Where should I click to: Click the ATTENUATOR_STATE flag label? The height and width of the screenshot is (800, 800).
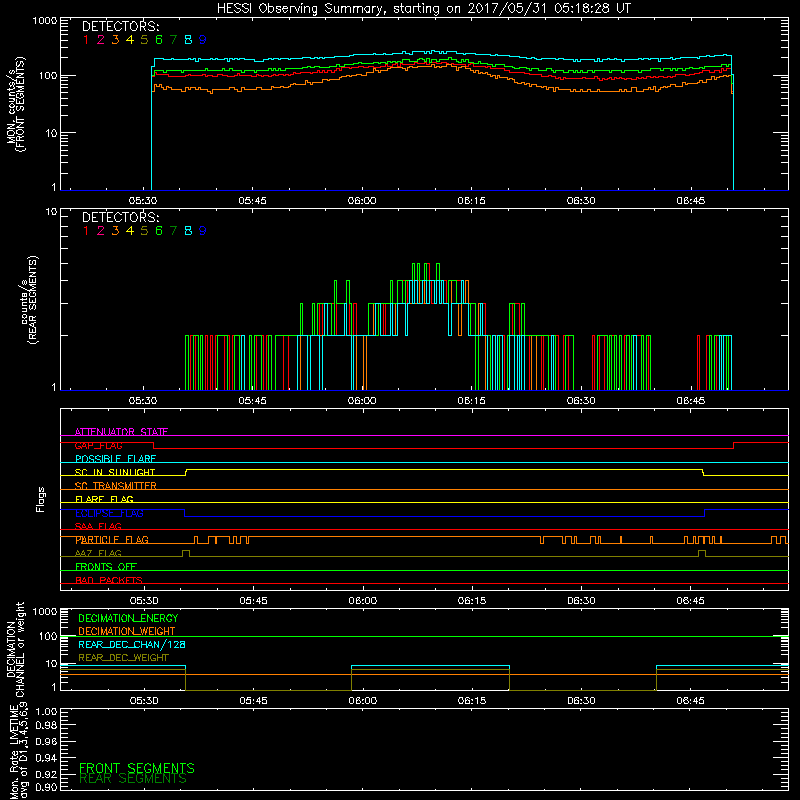(121, 432)
